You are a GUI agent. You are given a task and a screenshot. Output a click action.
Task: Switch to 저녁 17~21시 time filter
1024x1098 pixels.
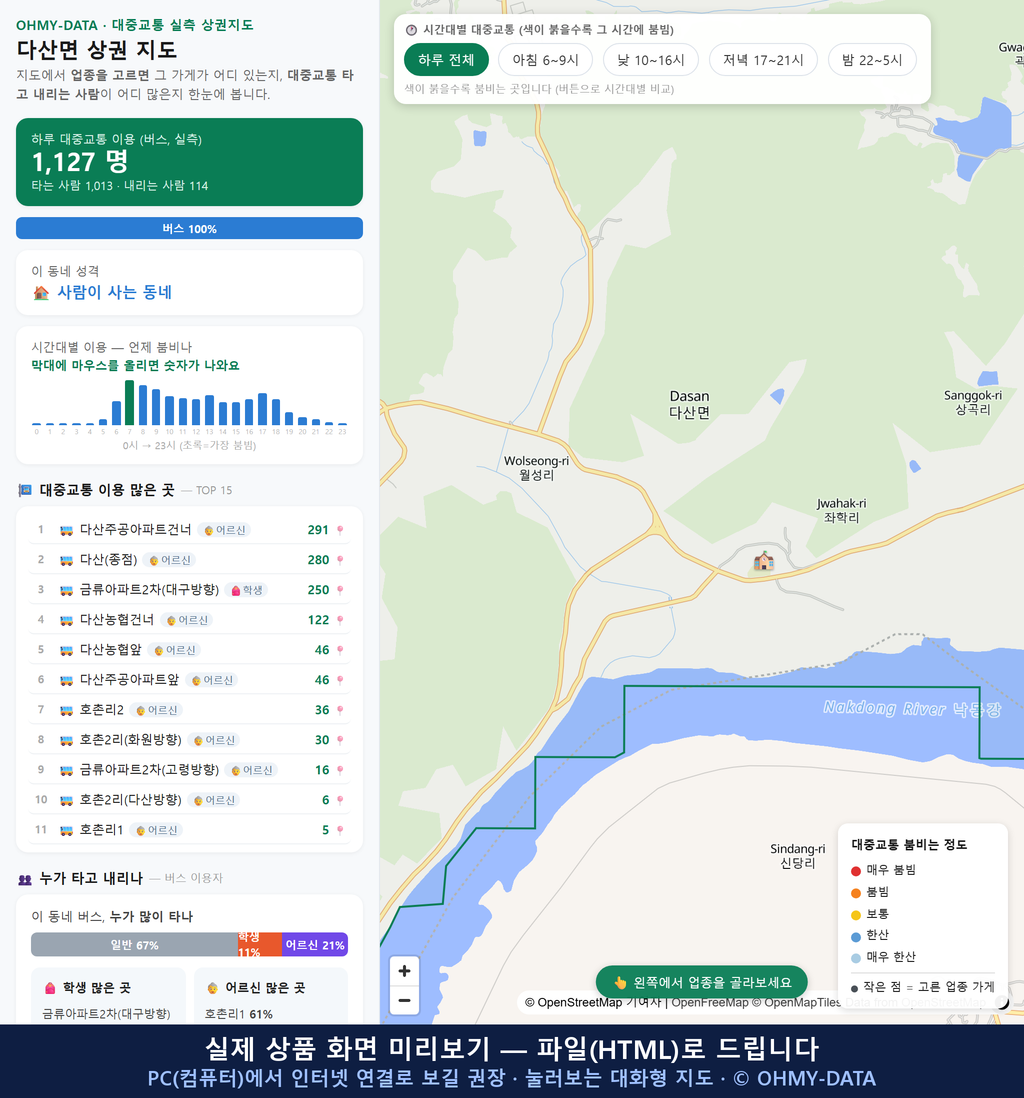763,60
